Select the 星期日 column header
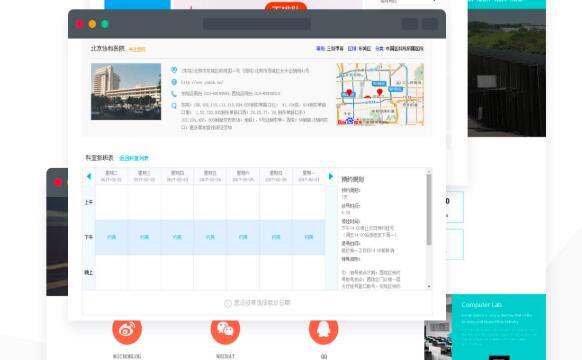Screen dimensions: 582x360 (276, 176)
